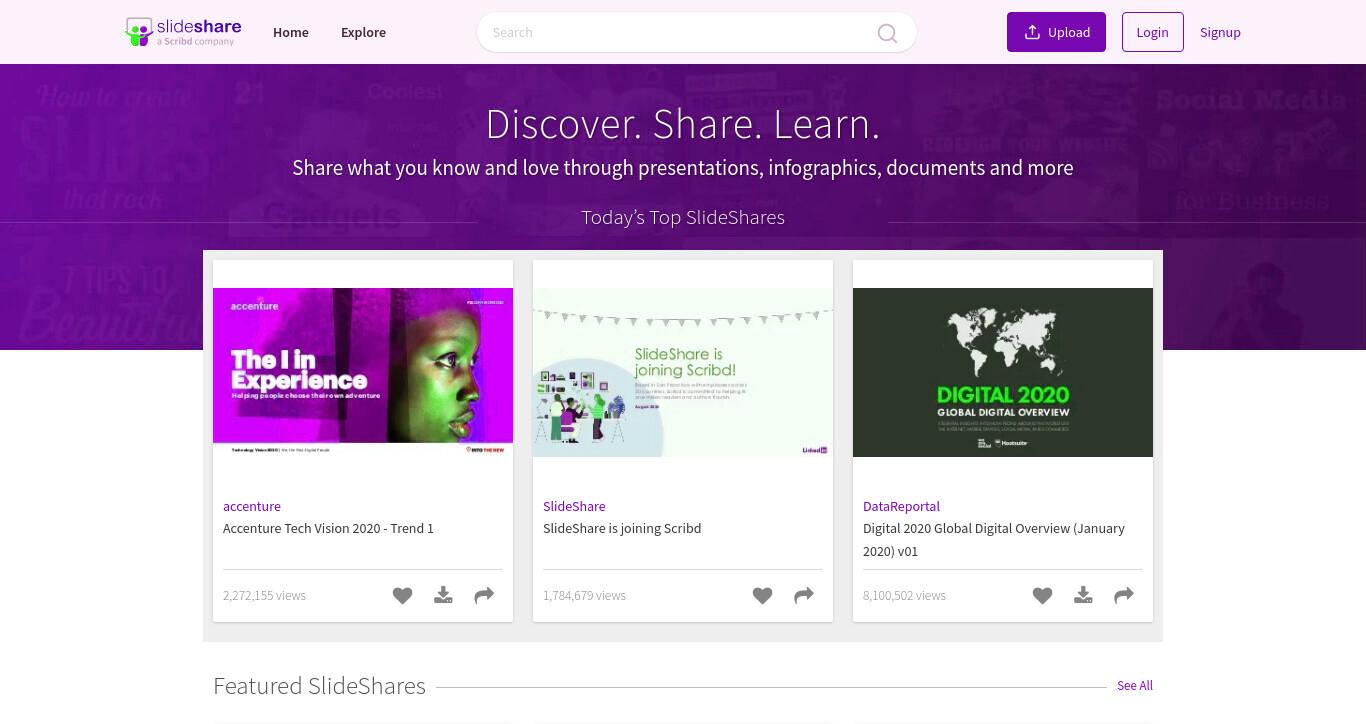Share the Digital 2020 Global Overview slideshow
The height and width of the screenshot is (724, 1366).
click(1124, 596)
